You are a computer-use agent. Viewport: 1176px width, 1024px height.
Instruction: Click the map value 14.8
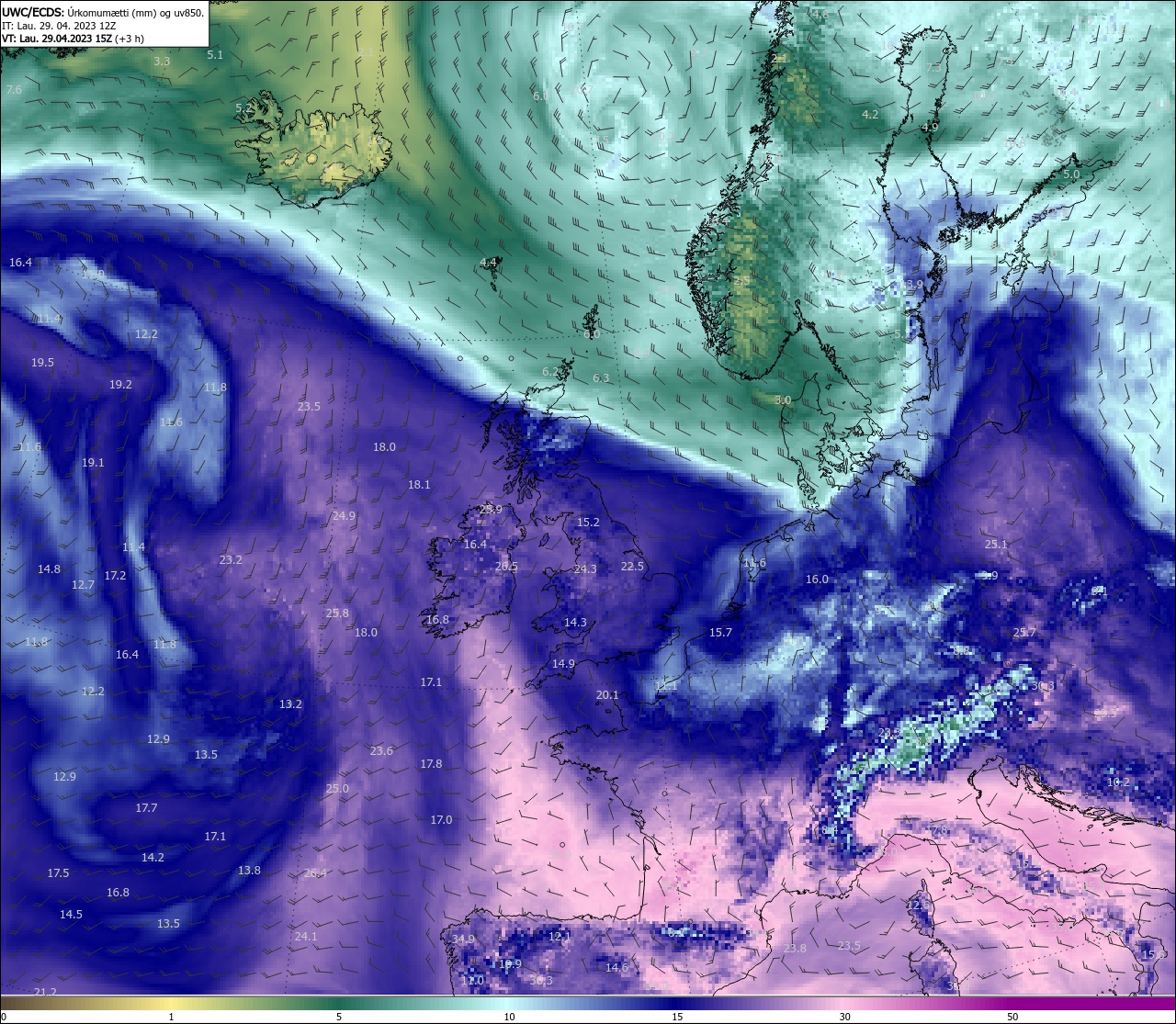click(x=49, y=569)
